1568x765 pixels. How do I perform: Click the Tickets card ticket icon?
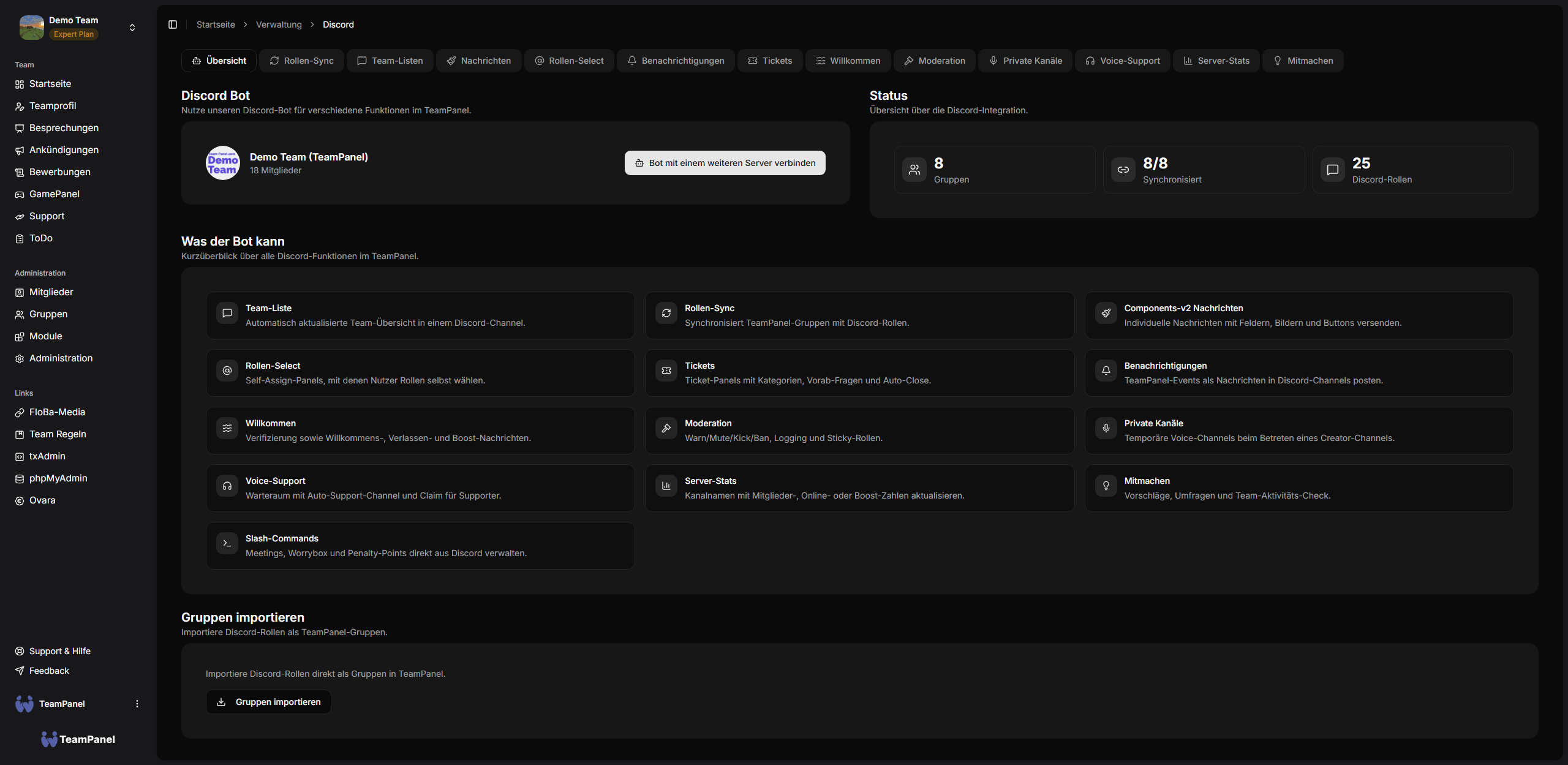666,371
